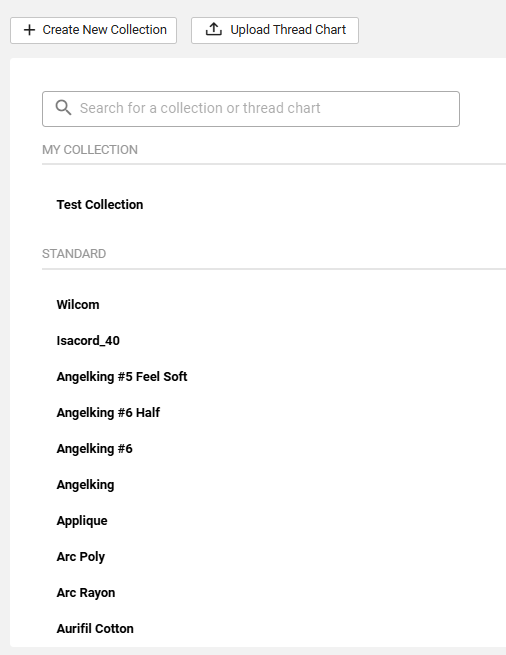Click the upload arrow icon

point(214,30)
